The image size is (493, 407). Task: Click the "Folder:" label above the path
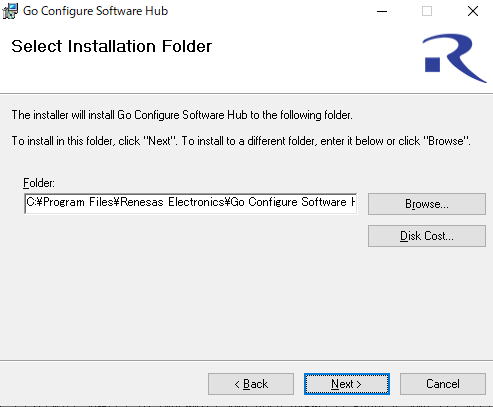pos(39,183)
